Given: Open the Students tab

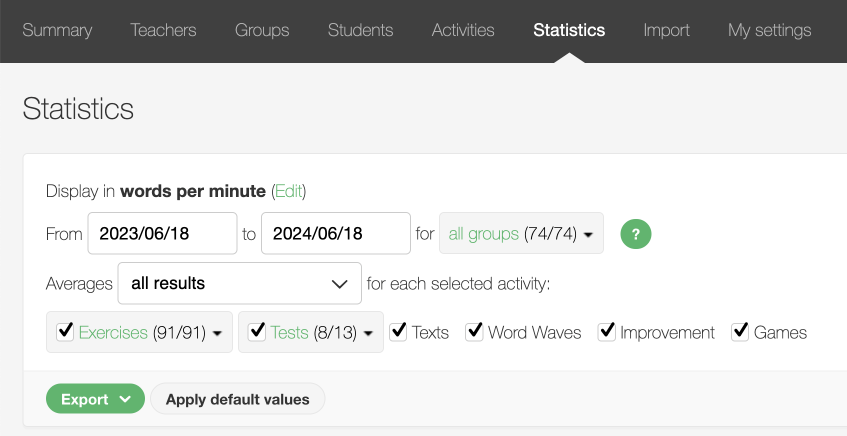Looking at the screenshot, I should (360, 30).
